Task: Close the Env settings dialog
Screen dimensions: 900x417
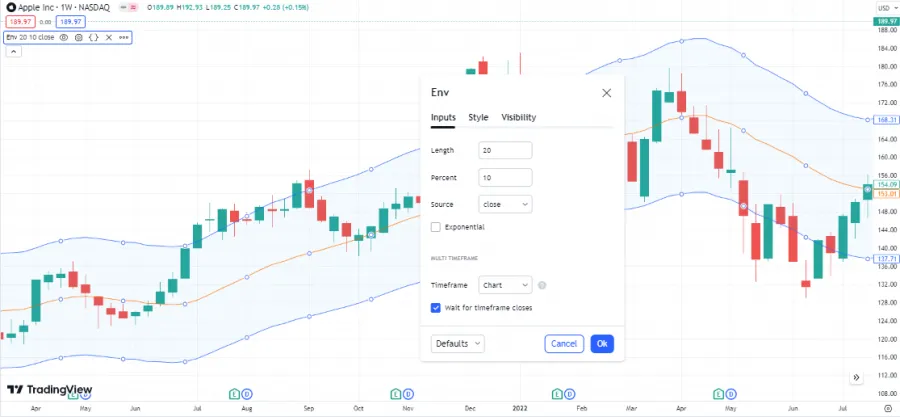Action: pos(606,93)
